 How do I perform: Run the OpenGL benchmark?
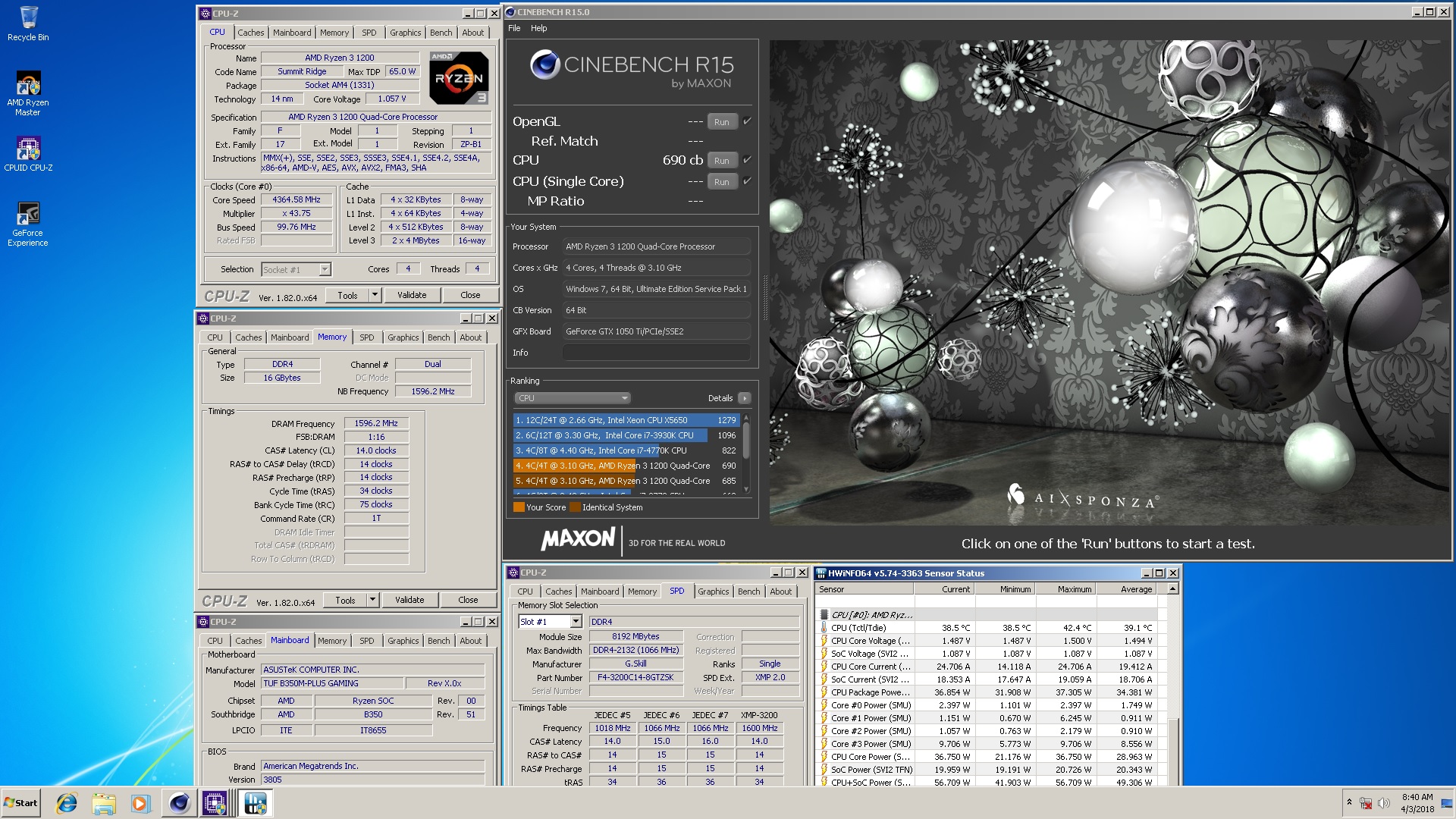(x=722, y=122)
